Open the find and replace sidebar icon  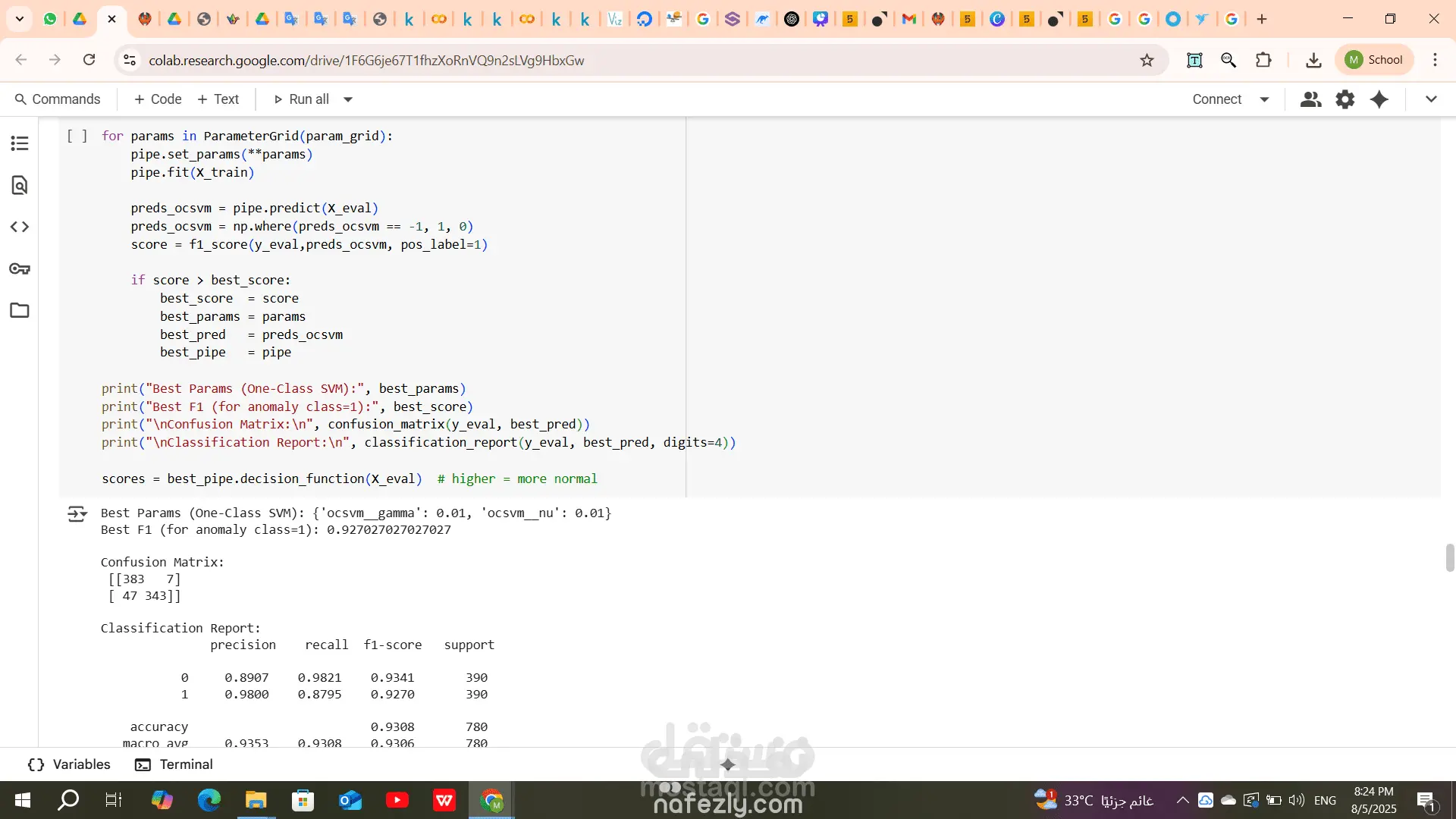20,185
